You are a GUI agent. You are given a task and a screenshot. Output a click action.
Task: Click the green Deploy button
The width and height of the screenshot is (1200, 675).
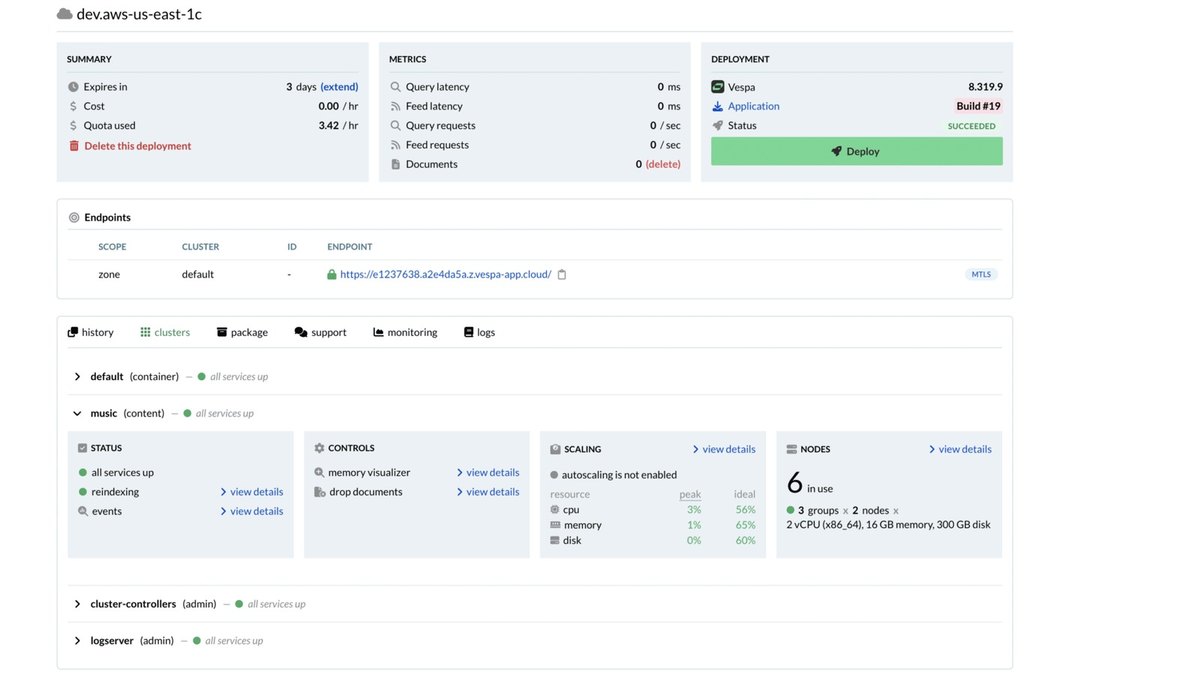857,151
